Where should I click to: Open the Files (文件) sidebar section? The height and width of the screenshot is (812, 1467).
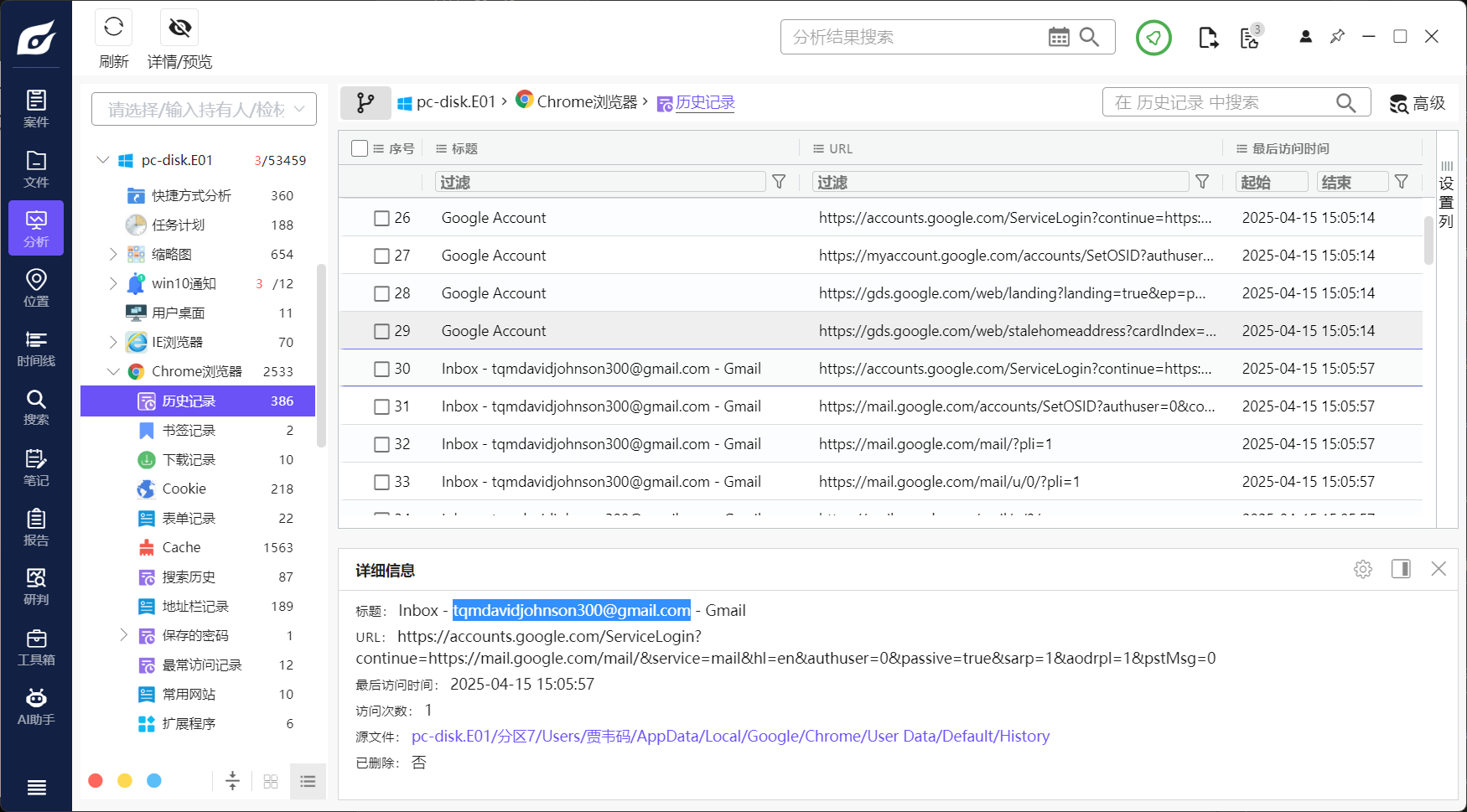36,169
